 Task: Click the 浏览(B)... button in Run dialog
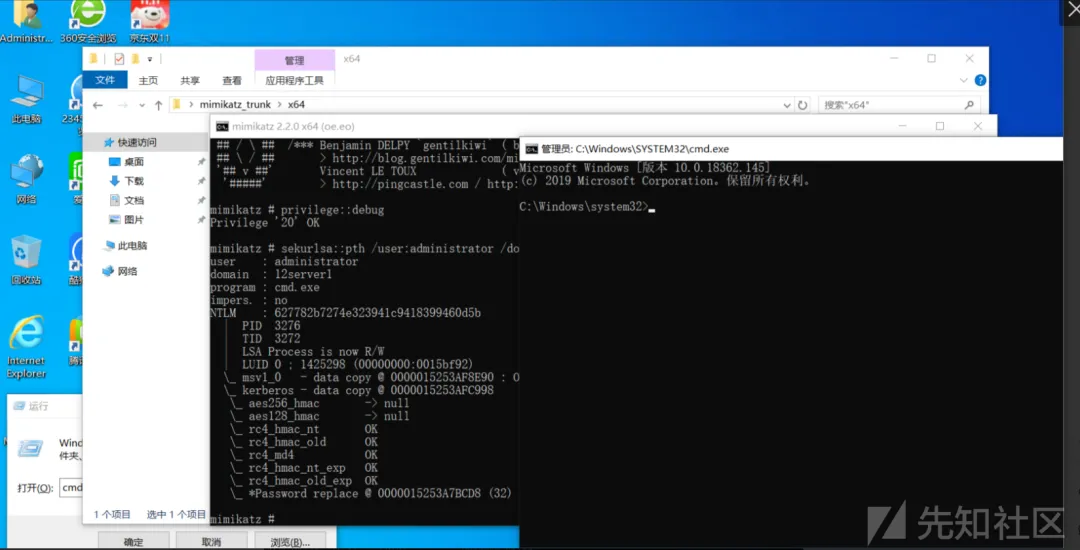coord(290,541)
